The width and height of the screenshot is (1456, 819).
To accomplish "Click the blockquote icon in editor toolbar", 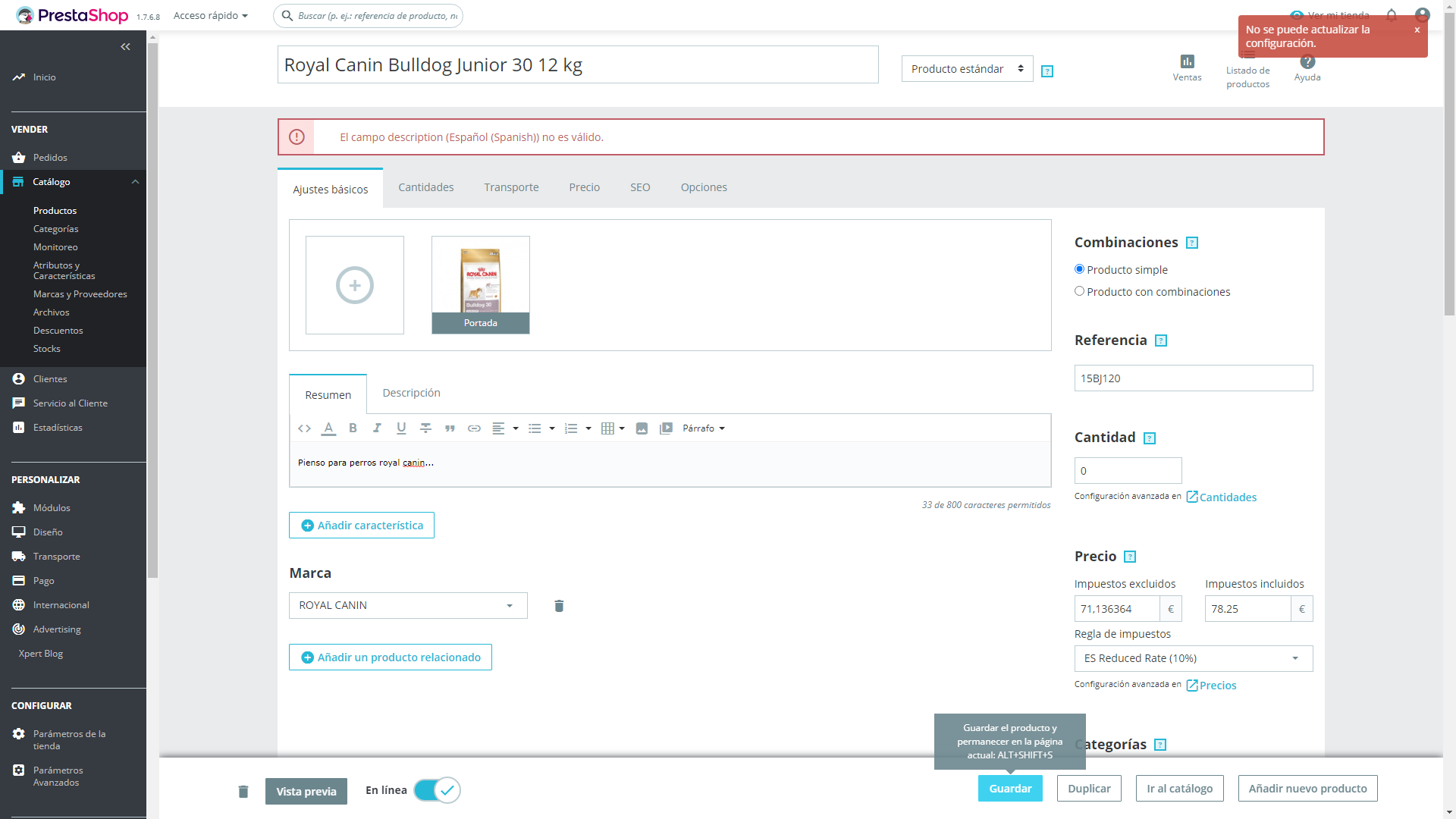I will pyautogui.click(x=450, y=428).
